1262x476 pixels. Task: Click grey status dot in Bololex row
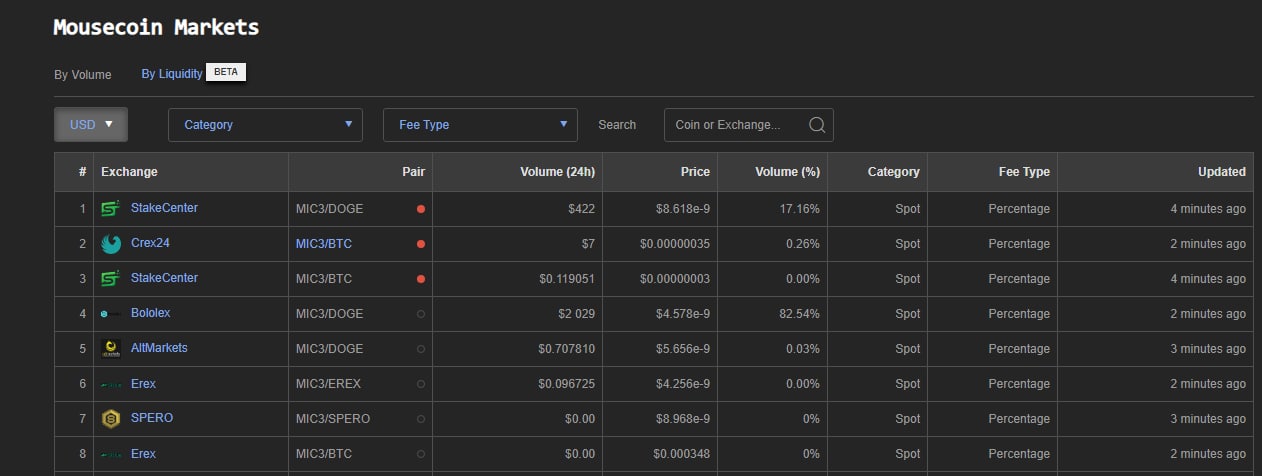(421, 314)
